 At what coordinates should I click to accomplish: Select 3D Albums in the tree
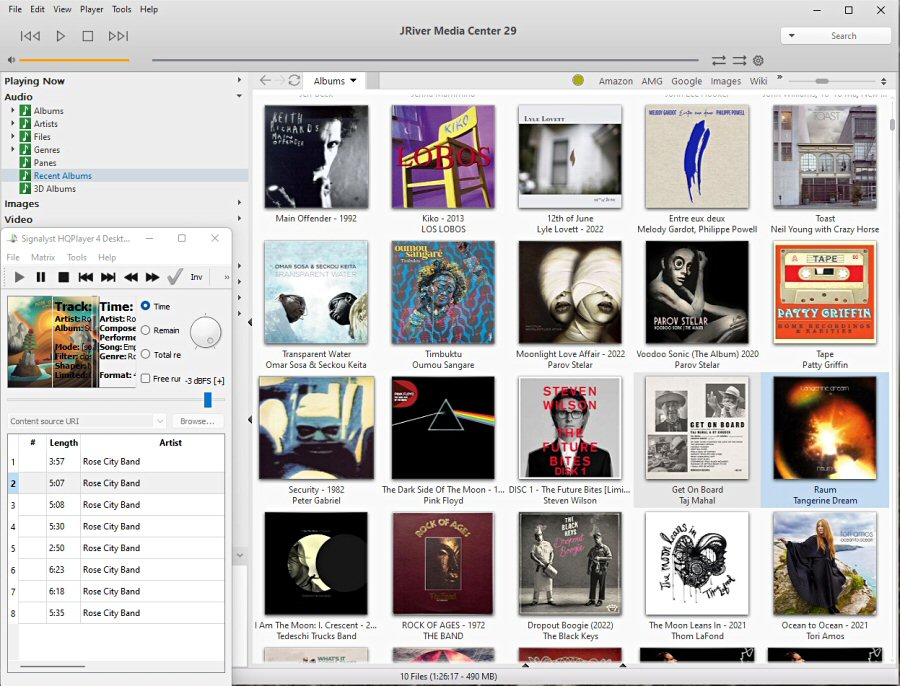tap(55, 188)
